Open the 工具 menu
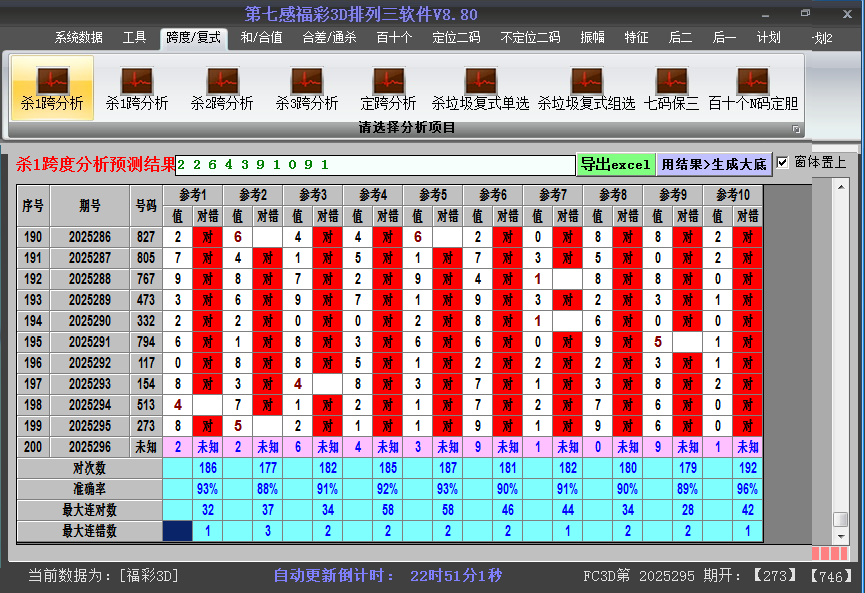Screen dimensions: 865x593 (135, 36)
